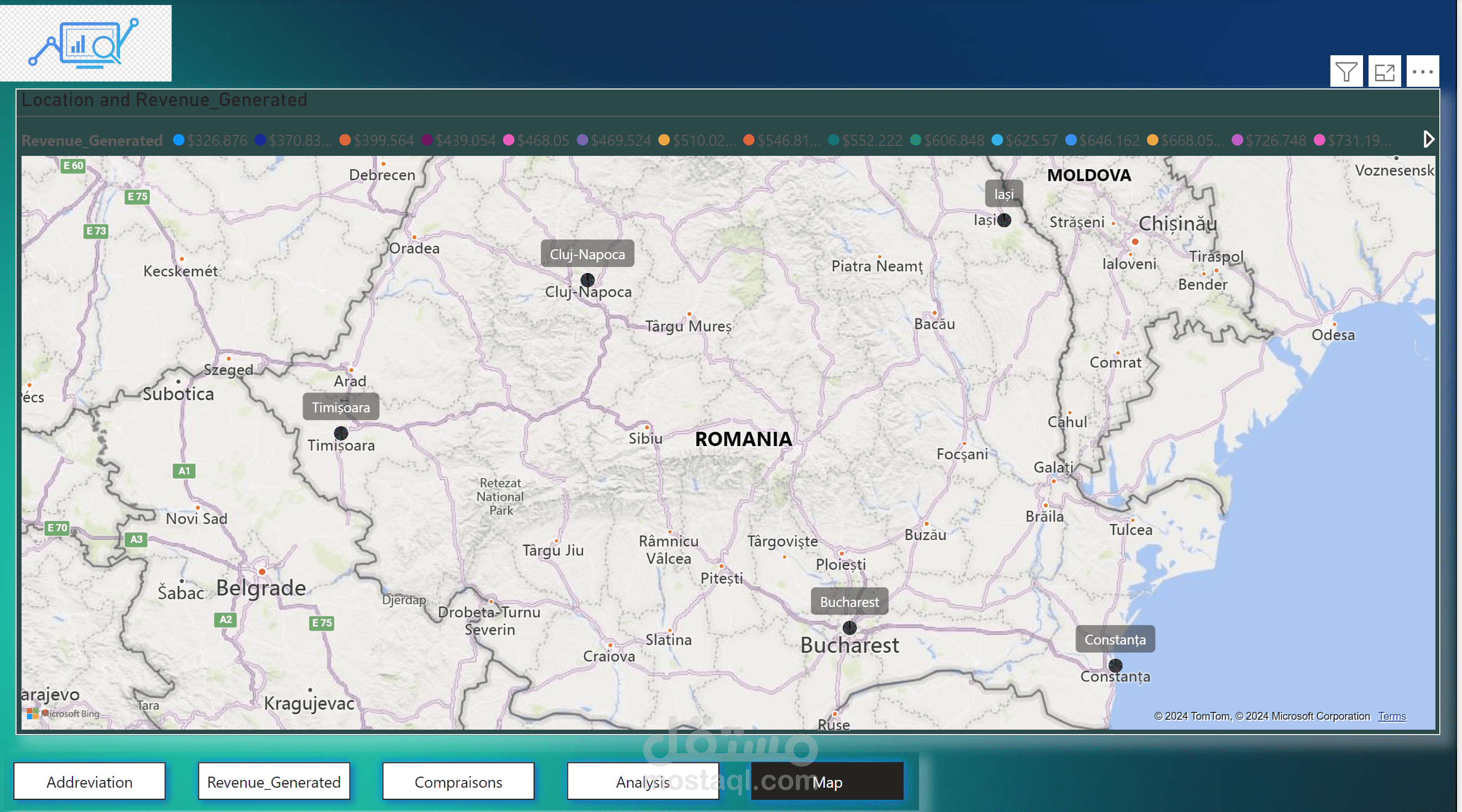Go to the Compraisons page
Screen dimensions: 1462x812
(x=458, y=782)
